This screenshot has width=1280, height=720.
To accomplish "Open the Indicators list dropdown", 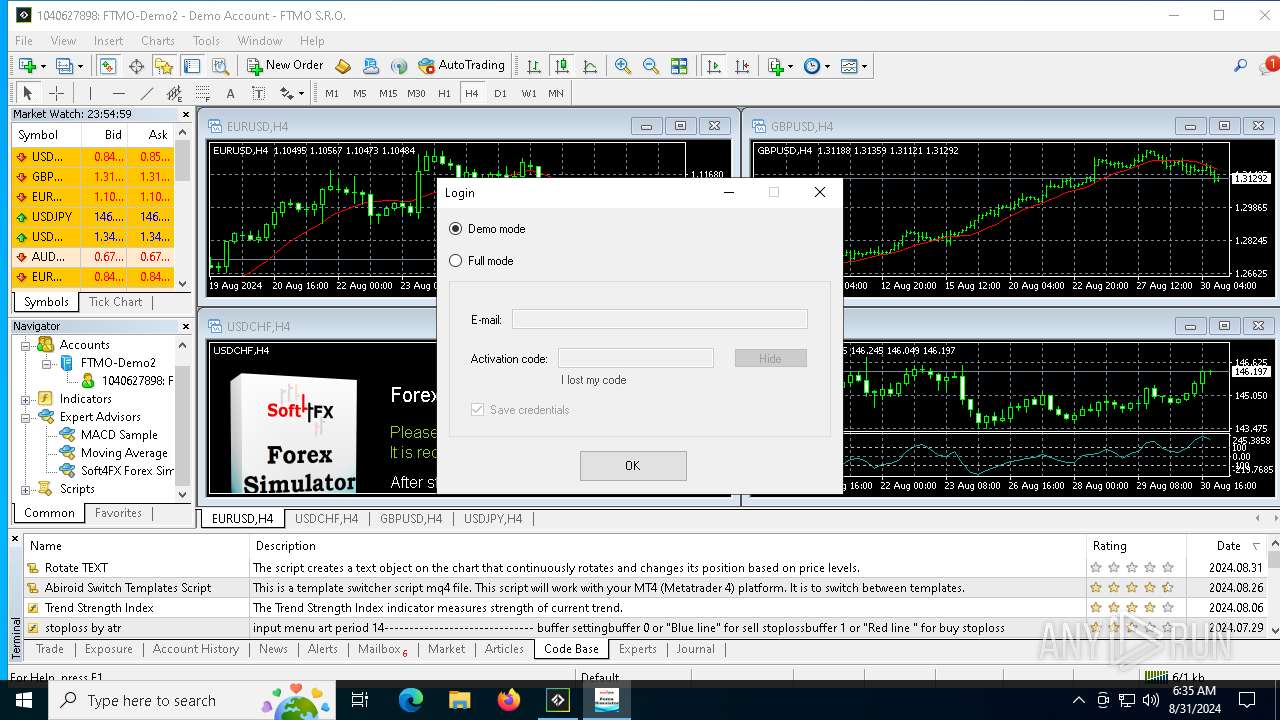I will point(780,66).
